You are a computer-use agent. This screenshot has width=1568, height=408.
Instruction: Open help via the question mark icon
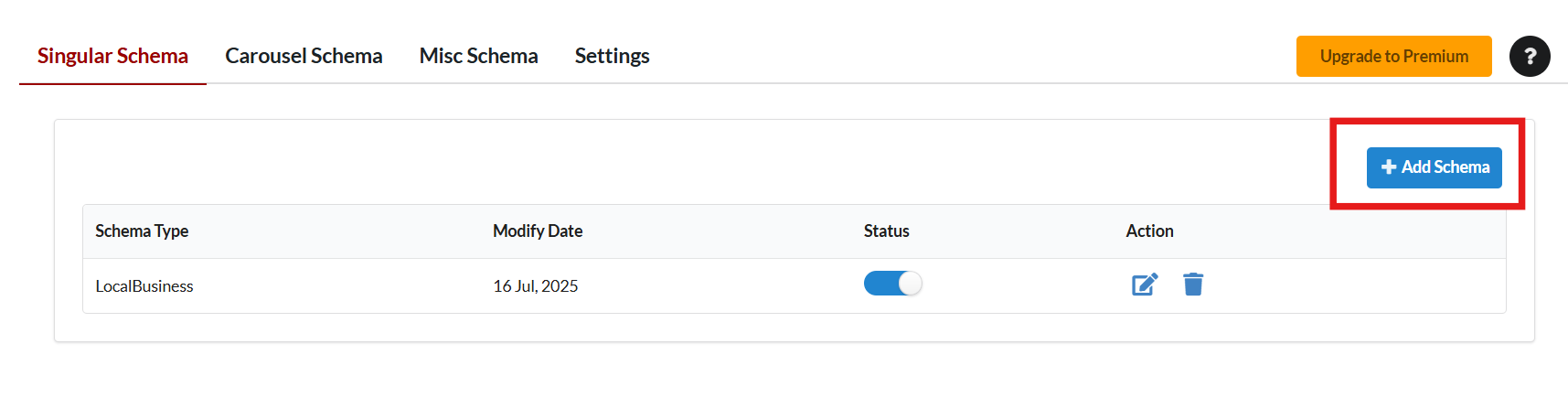pyautogui.click(x=1530, y=56)
